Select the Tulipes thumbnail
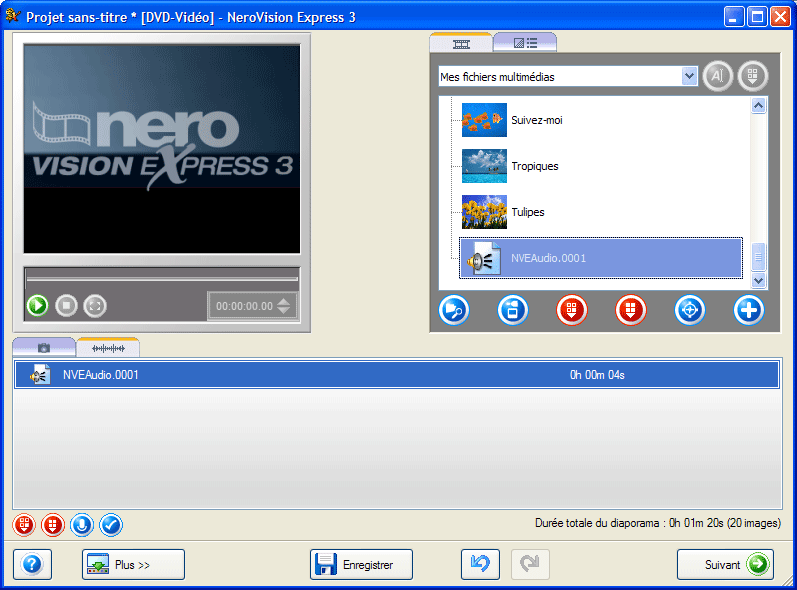The height and width of the screenshot is (590, 797). pos(484,212)
